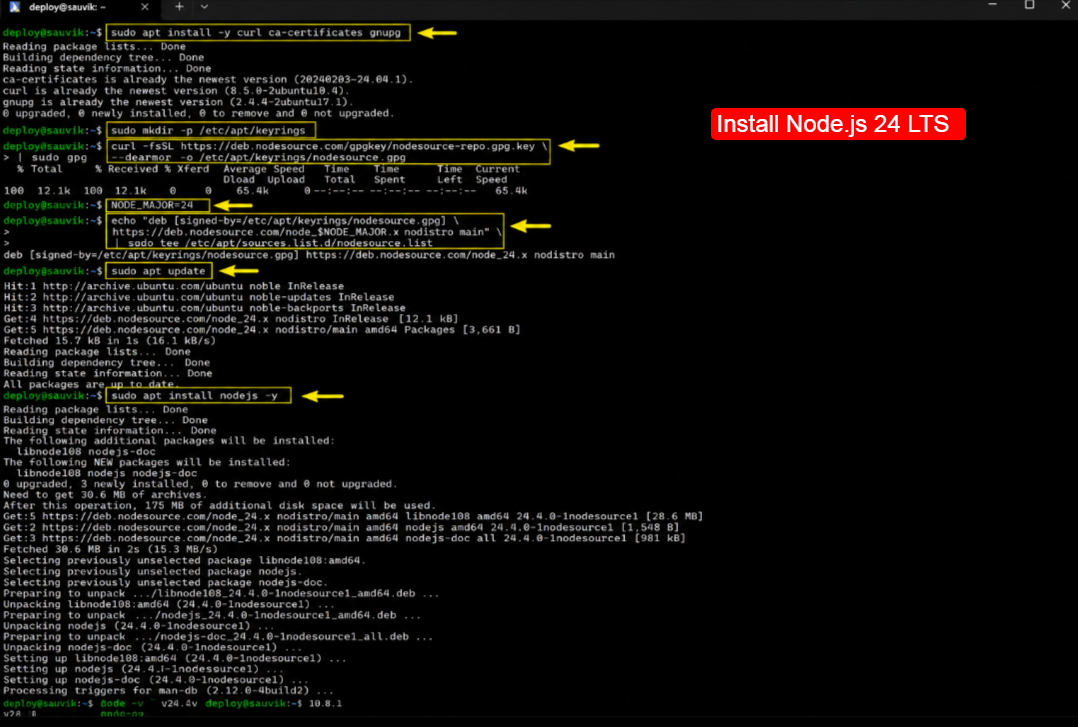Screen dimensions: 1078x727
Task: Click 'The following additional packages will be installed:' line
Action: 169,441
